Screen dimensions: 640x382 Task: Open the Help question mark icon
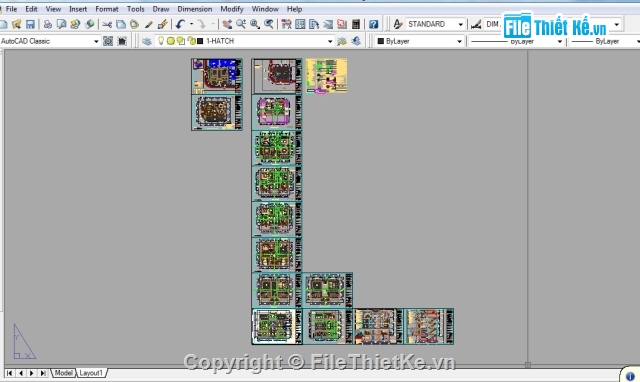tap(373, 24)
